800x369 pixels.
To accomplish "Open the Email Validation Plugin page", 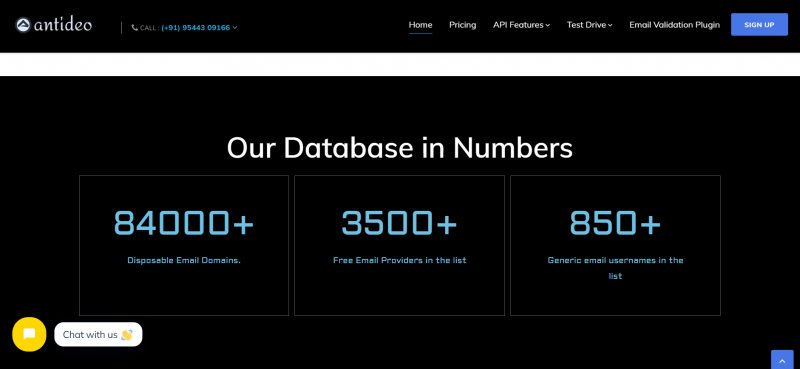I will [674, 24].
